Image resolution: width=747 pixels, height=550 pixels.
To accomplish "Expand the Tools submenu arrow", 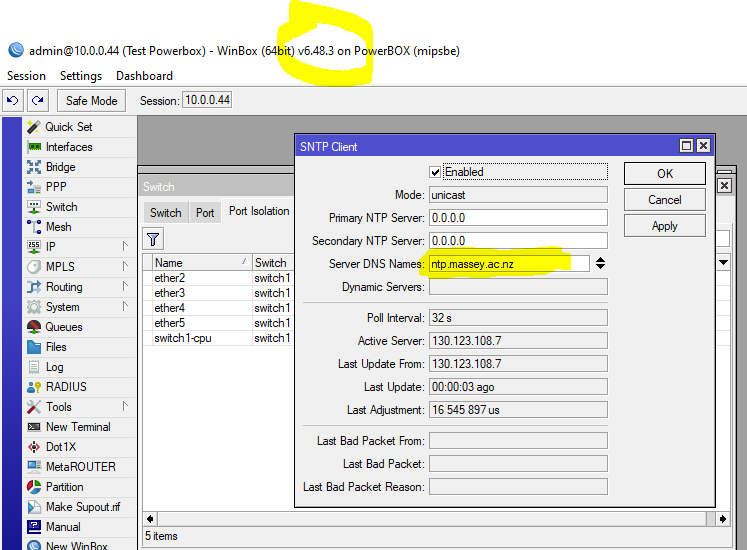I will coord(125,407).
